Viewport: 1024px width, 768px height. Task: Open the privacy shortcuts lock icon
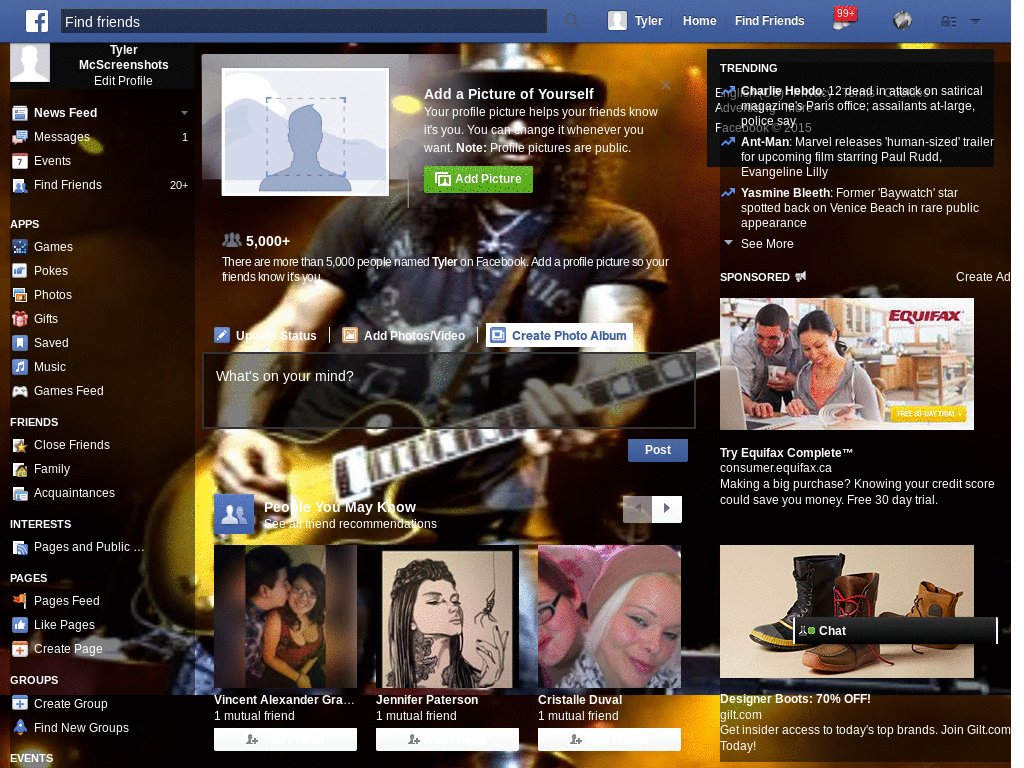[948, 22]
